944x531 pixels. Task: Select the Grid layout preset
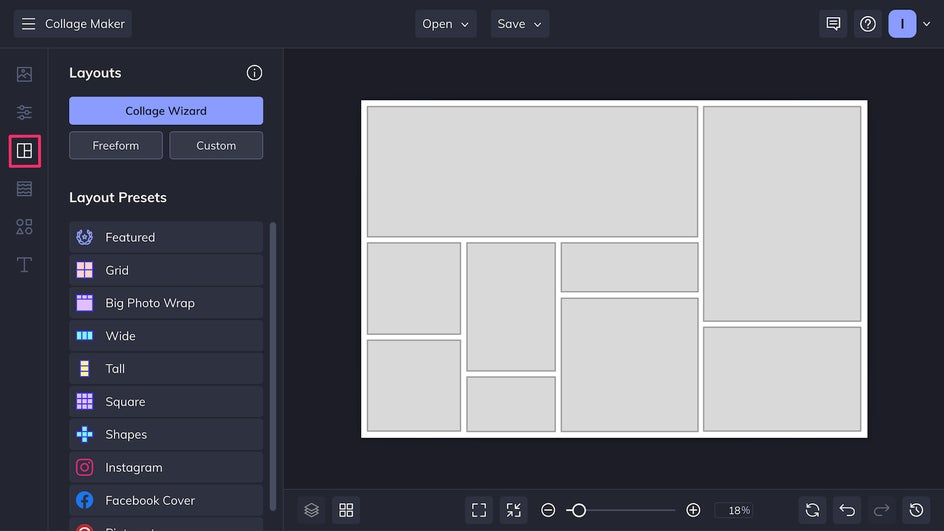[166, 270]
